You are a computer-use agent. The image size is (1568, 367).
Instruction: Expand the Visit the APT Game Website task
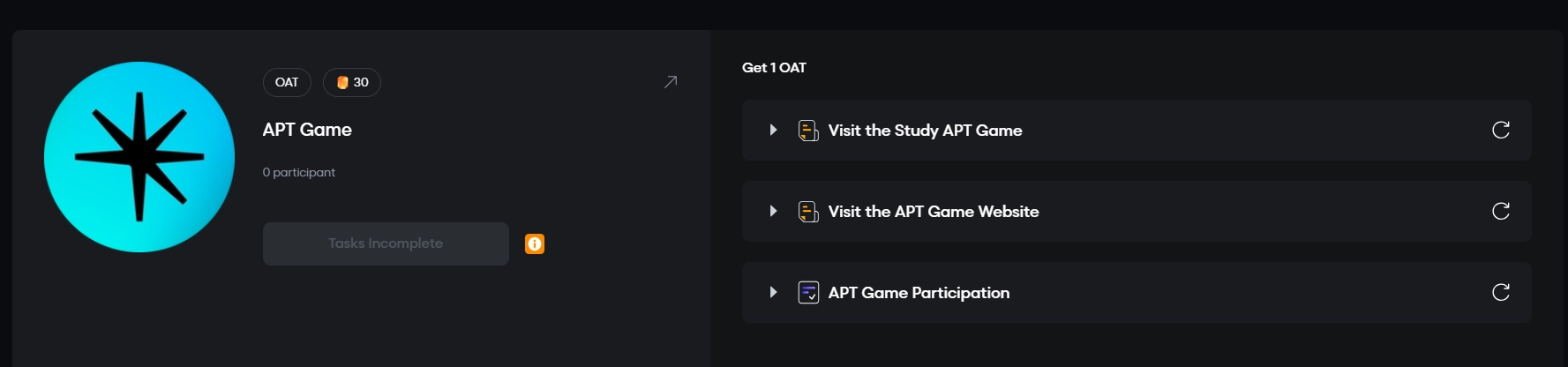coord(773,211)
